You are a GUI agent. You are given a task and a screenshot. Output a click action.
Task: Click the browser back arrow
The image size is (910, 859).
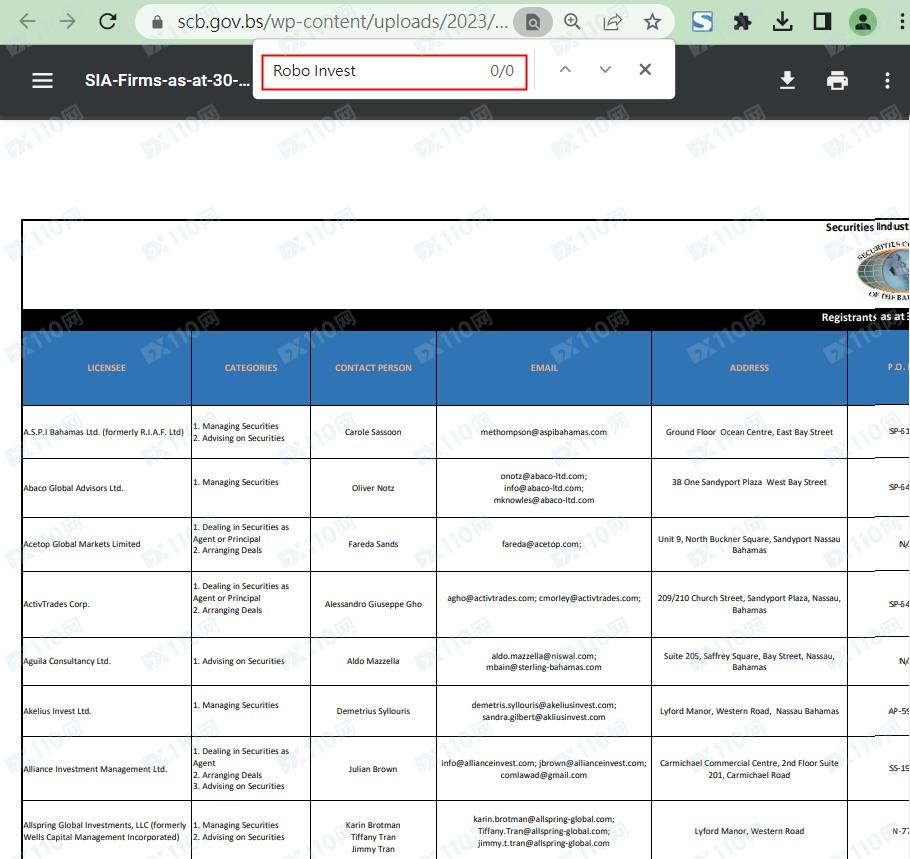point(27,21)
